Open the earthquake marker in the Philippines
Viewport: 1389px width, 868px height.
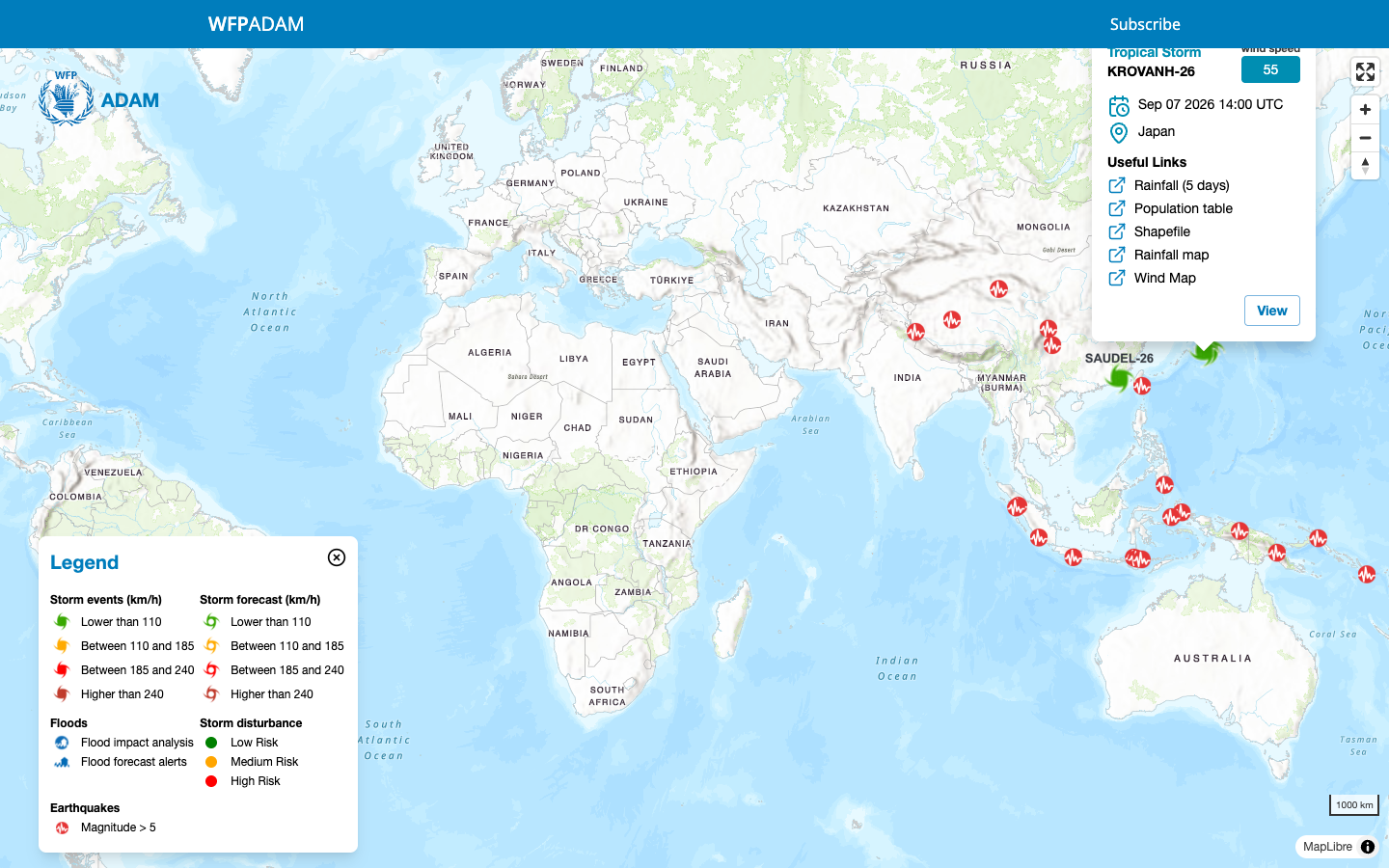coord(1164,484)
